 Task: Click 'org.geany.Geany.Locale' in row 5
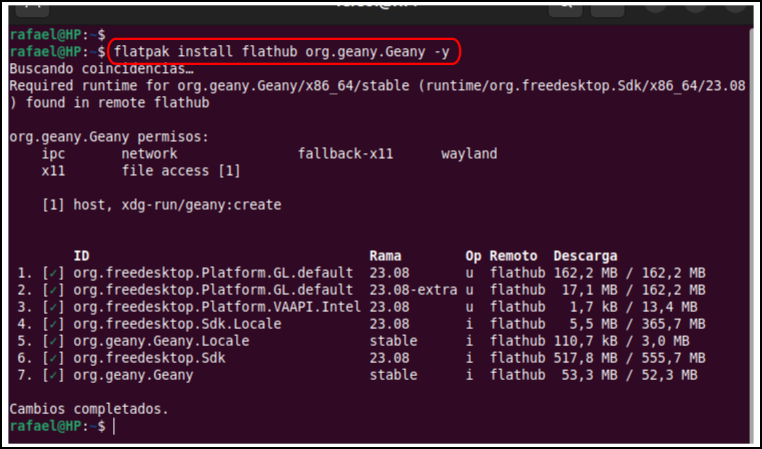click(161, 341)
